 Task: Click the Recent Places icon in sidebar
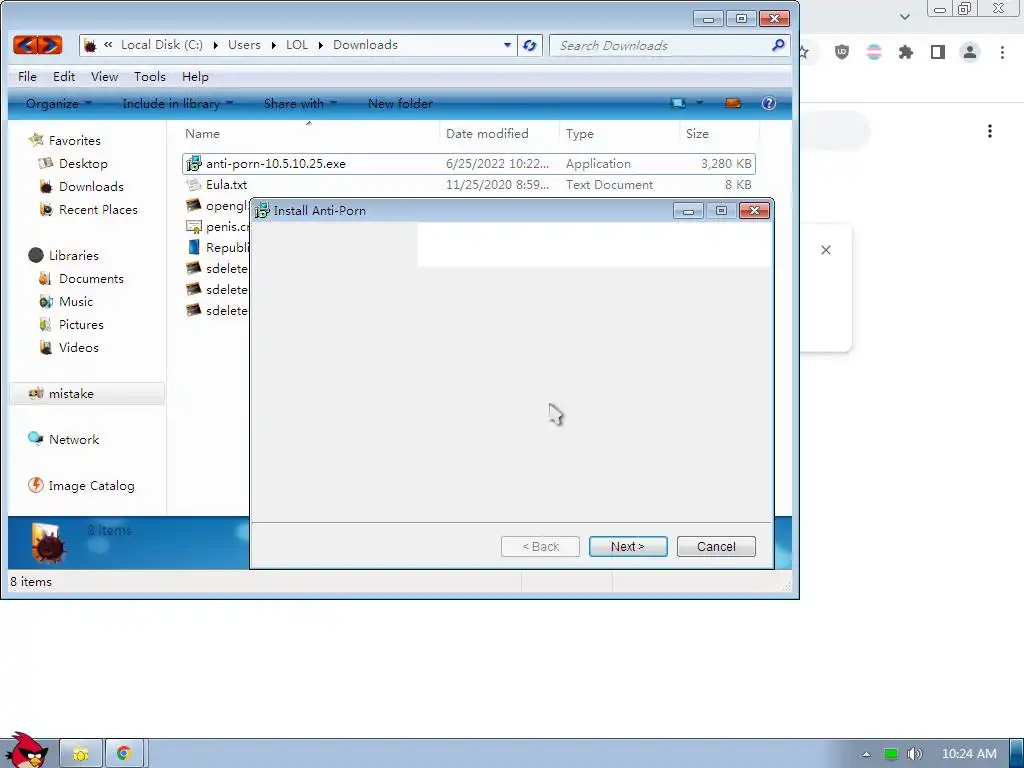pos(46,209)
